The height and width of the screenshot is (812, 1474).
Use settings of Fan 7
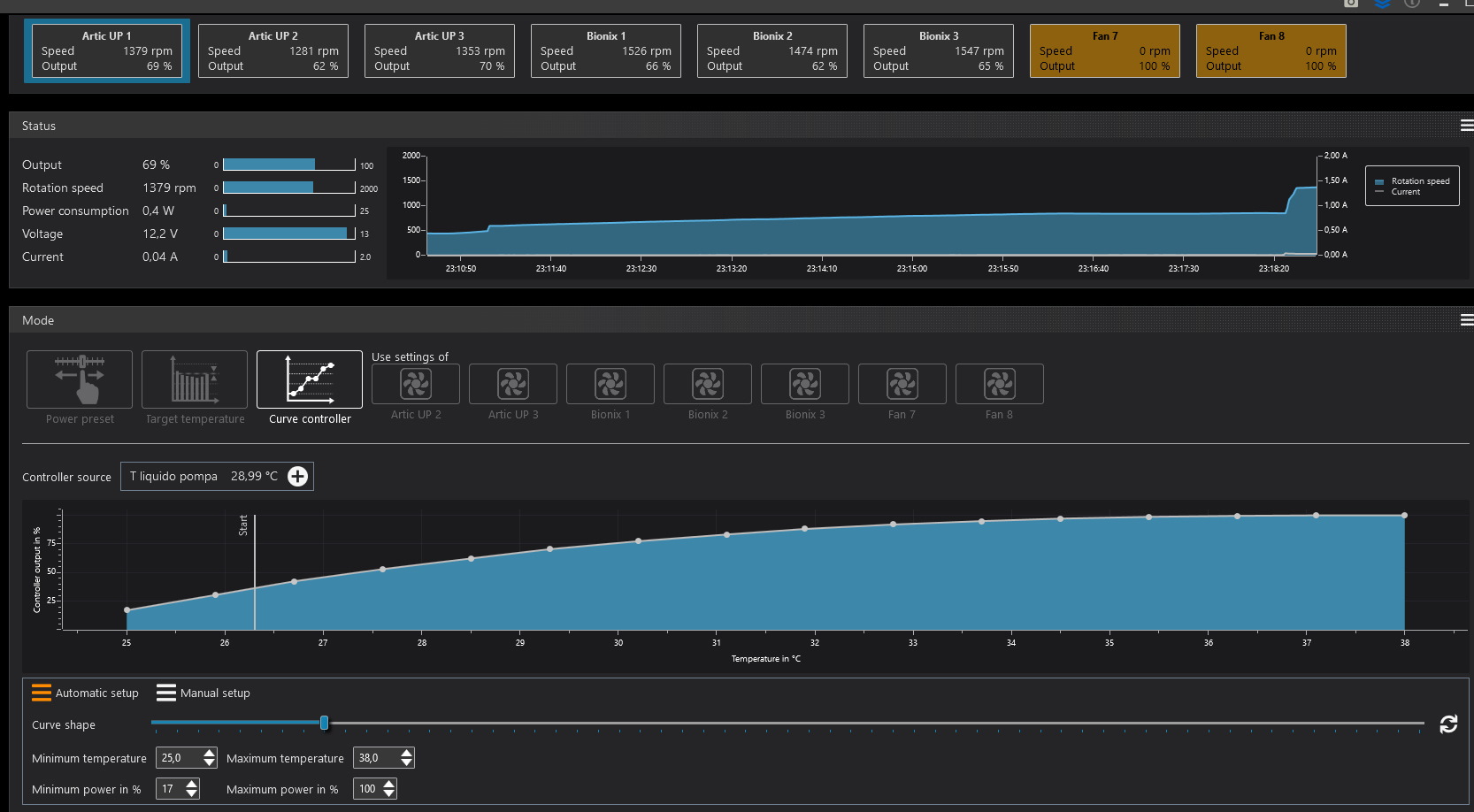[902, 384]
